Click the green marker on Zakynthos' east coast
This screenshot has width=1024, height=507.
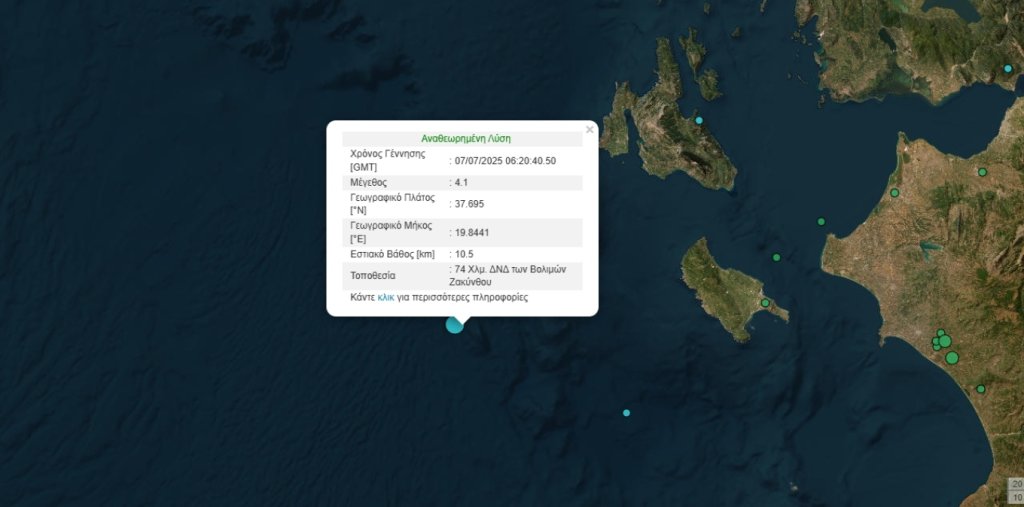pos(765,303)
